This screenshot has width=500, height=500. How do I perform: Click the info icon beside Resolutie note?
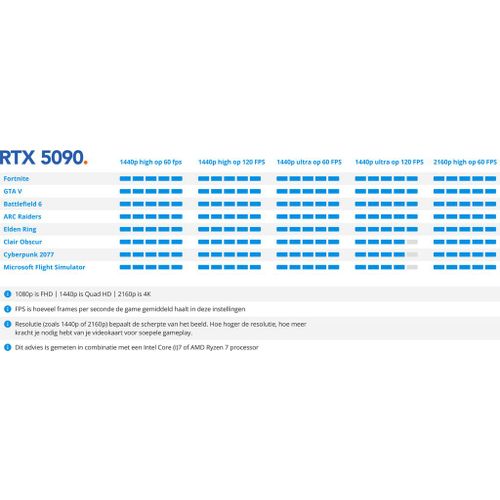click(7, 324)
